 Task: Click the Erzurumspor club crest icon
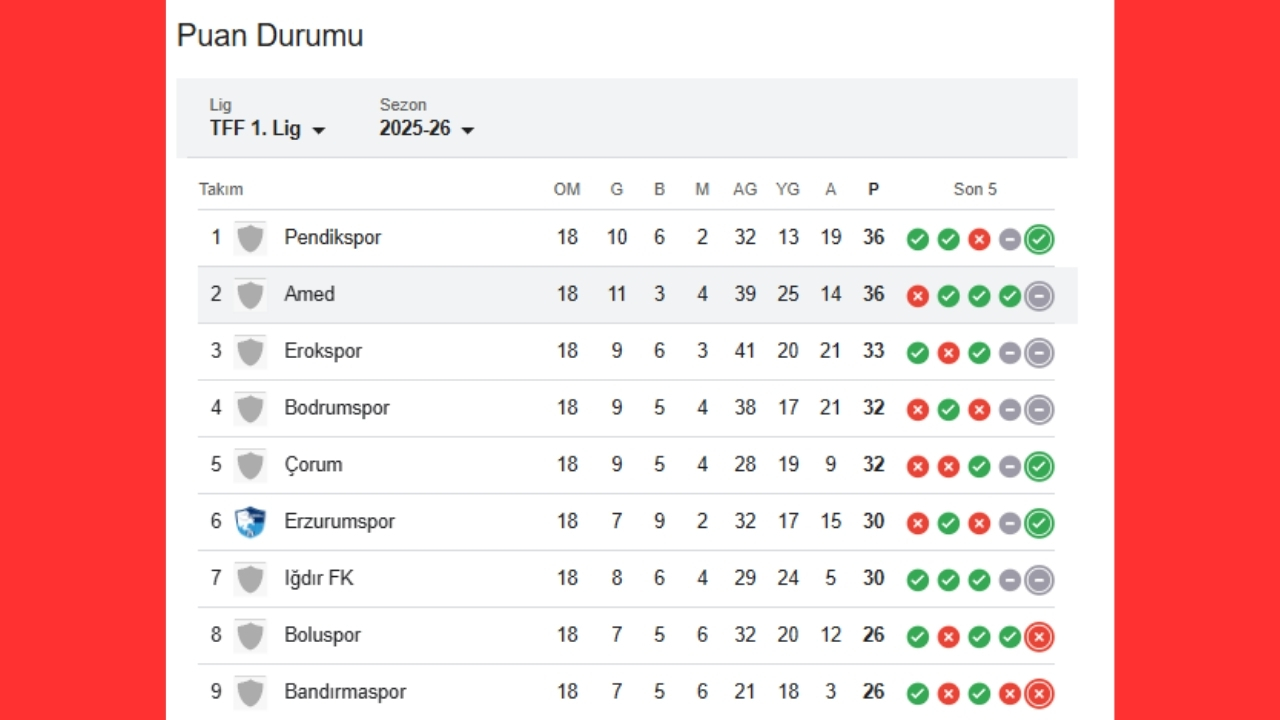[250, 522]
